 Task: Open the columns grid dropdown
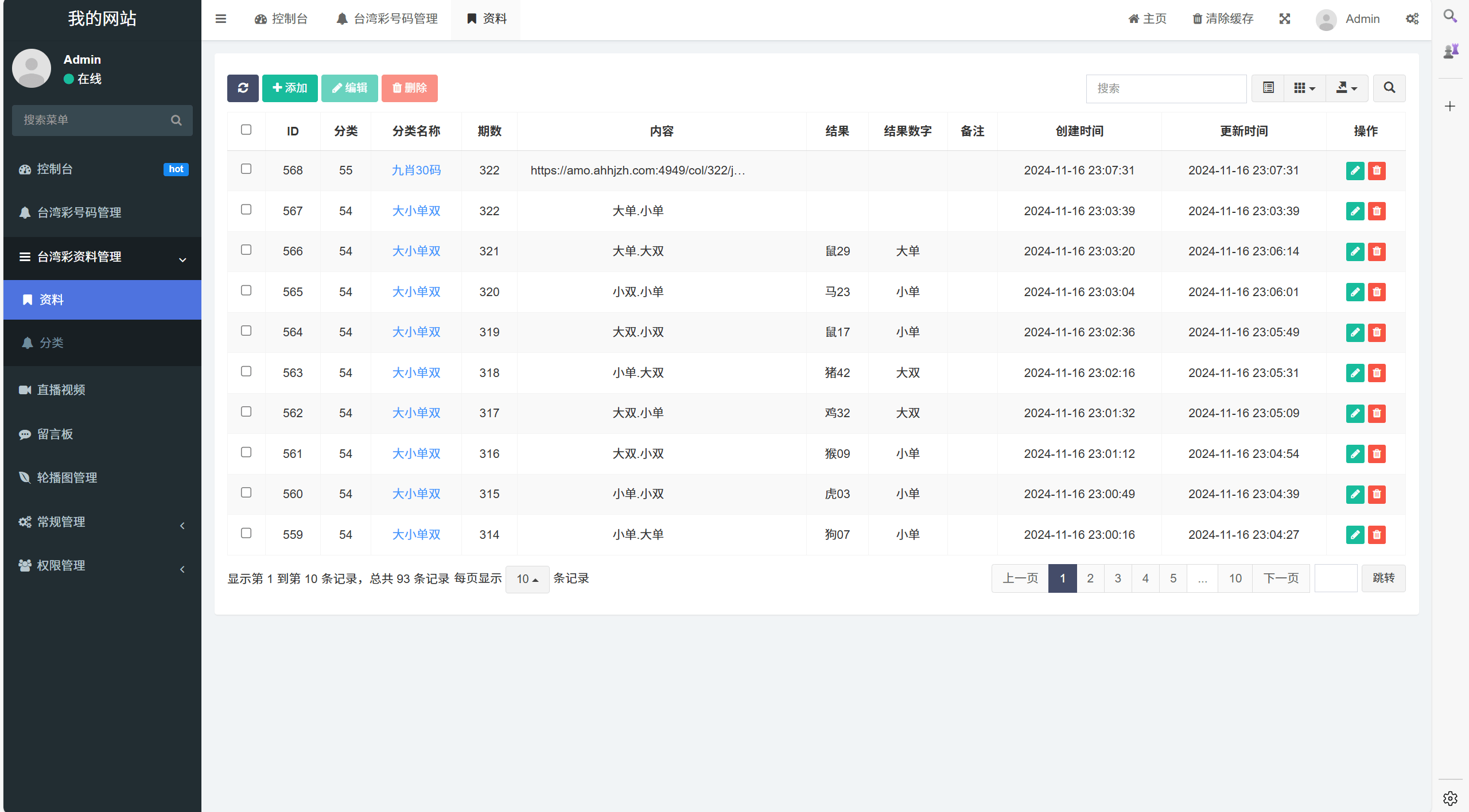[x=1304, y=88]
